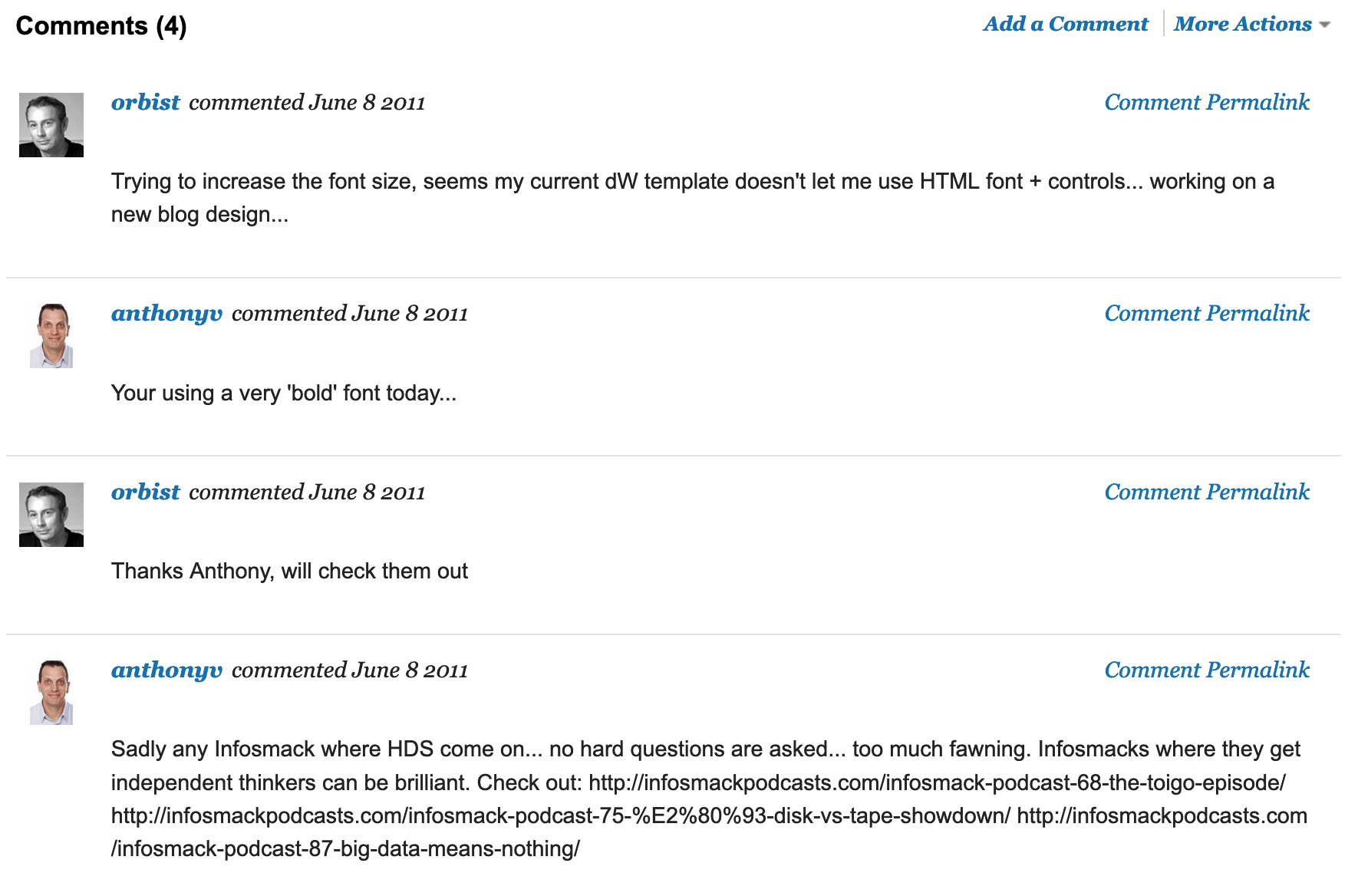Click anthonyv's avatar on the last comment

tap(51, 693)
